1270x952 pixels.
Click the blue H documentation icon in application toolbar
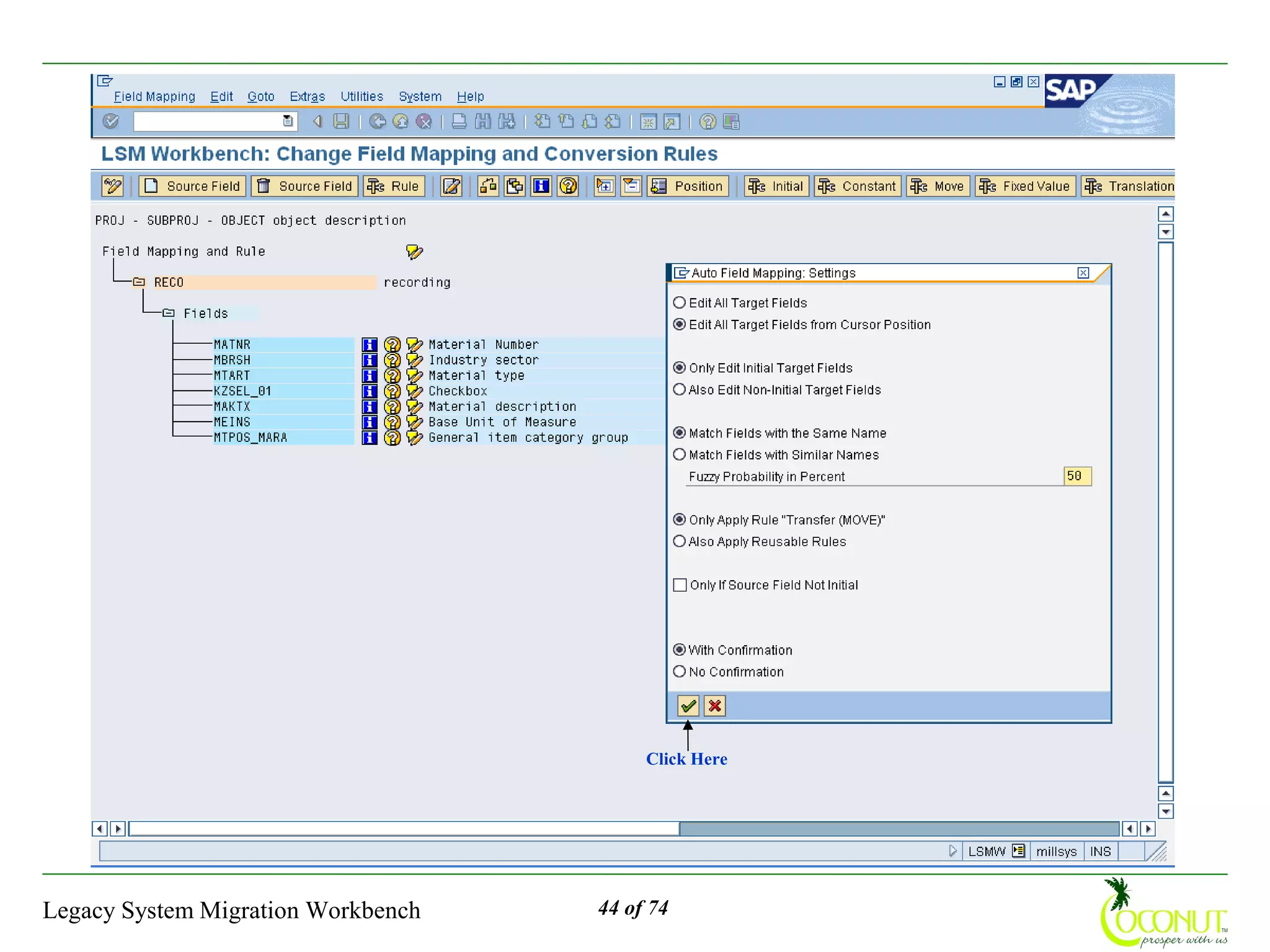pyautogui.click(x=541, y=186)
